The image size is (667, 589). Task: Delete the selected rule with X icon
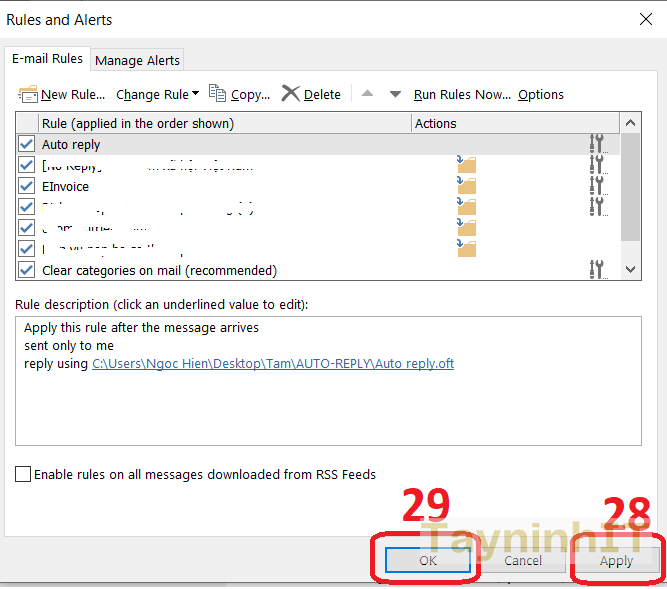click(291, 94)
